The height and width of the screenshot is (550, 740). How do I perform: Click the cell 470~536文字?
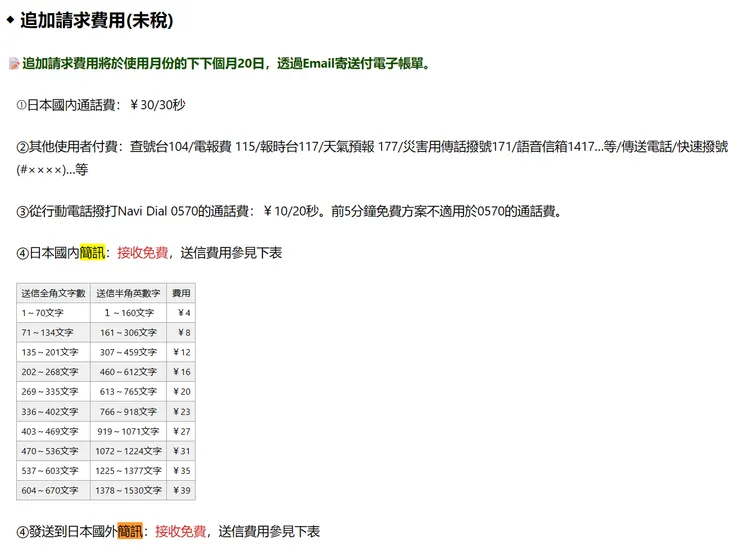[53, 451]
